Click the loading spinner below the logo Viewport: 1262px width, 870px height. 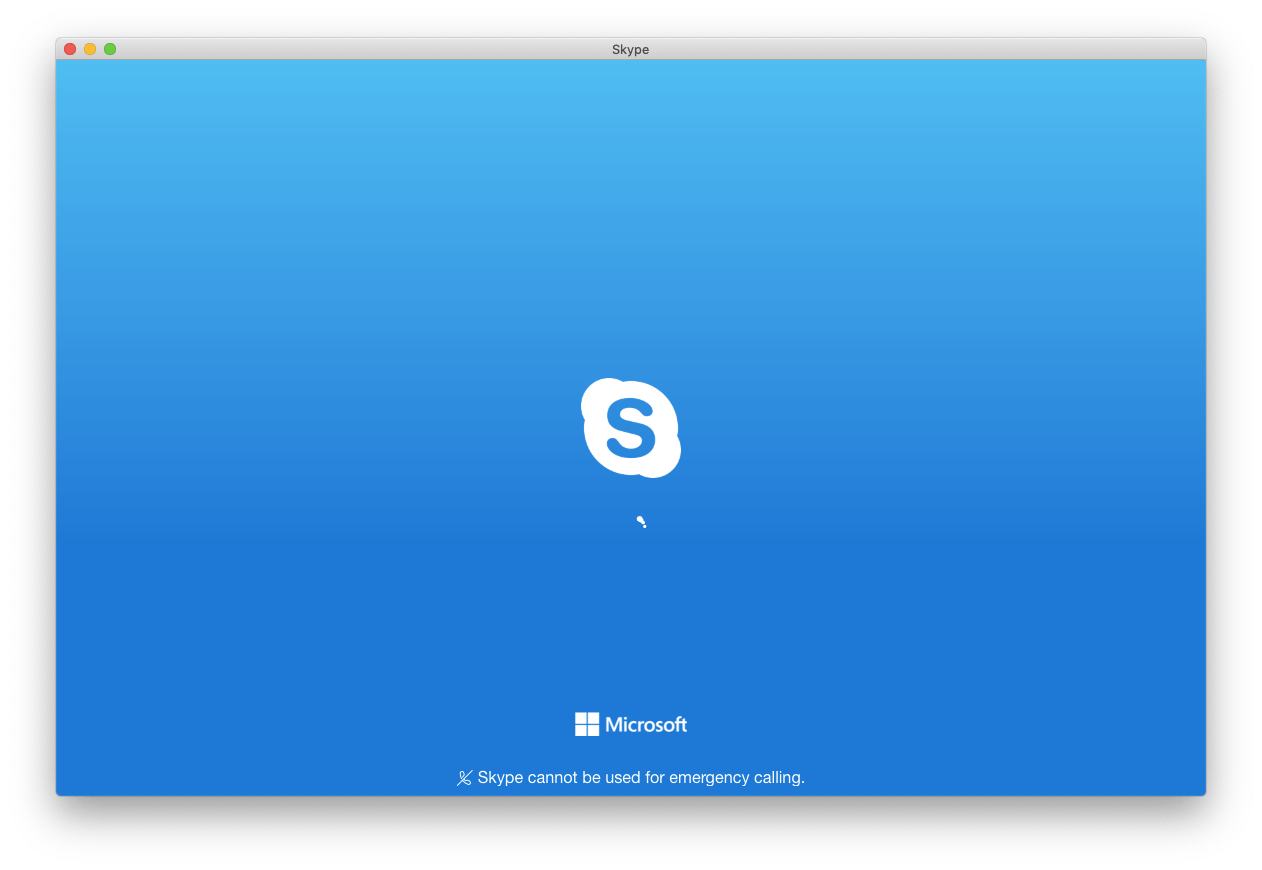click(640, 520)
